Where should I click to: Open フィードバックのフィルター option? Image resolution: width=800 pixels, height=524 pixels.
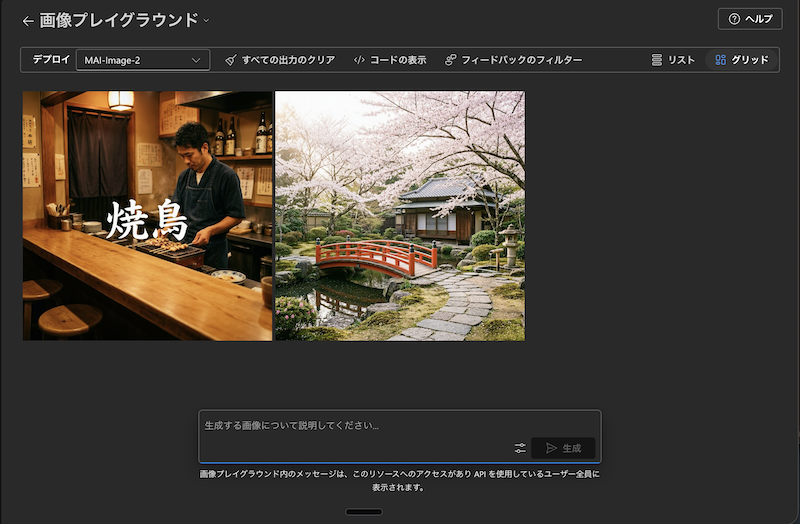[x=522, y=60]
